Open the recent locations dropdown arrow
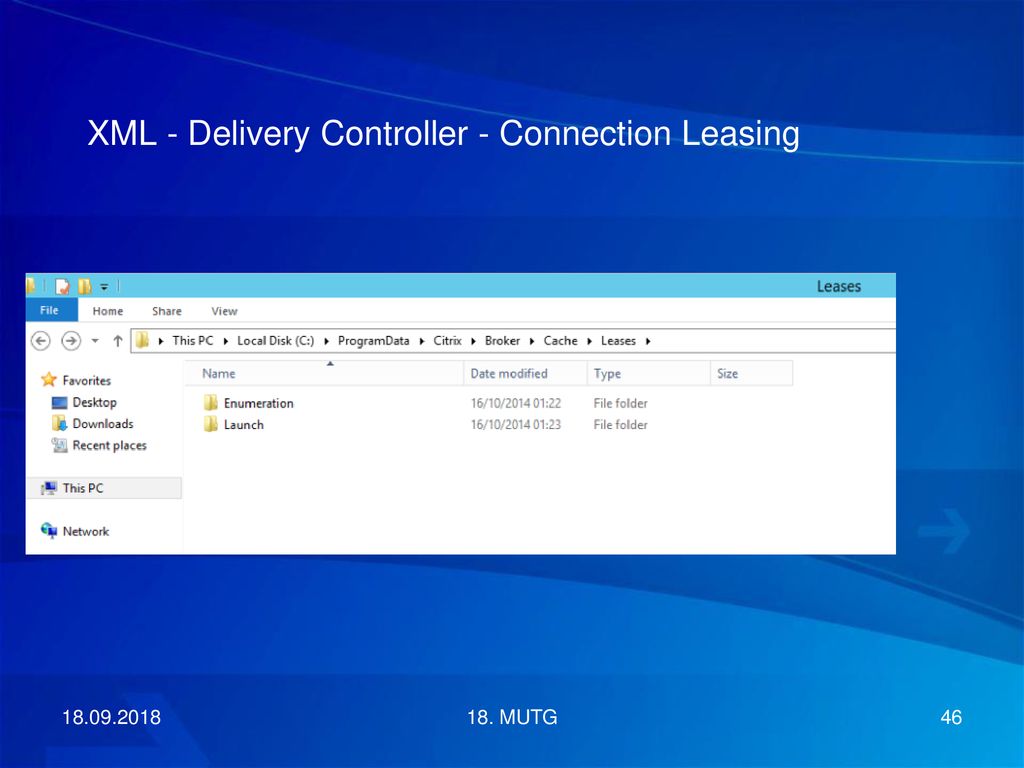This screenshot has width=1024, height=768. coord(95,341)
